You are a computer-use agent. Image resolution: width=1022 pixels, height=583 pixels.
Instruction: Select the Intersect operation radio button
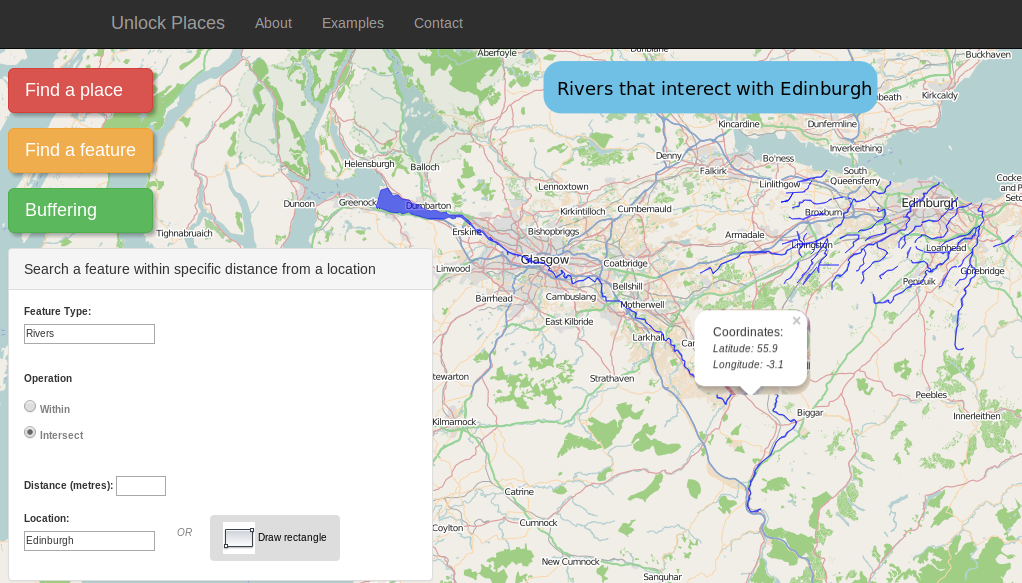click(x=30, y=433)
